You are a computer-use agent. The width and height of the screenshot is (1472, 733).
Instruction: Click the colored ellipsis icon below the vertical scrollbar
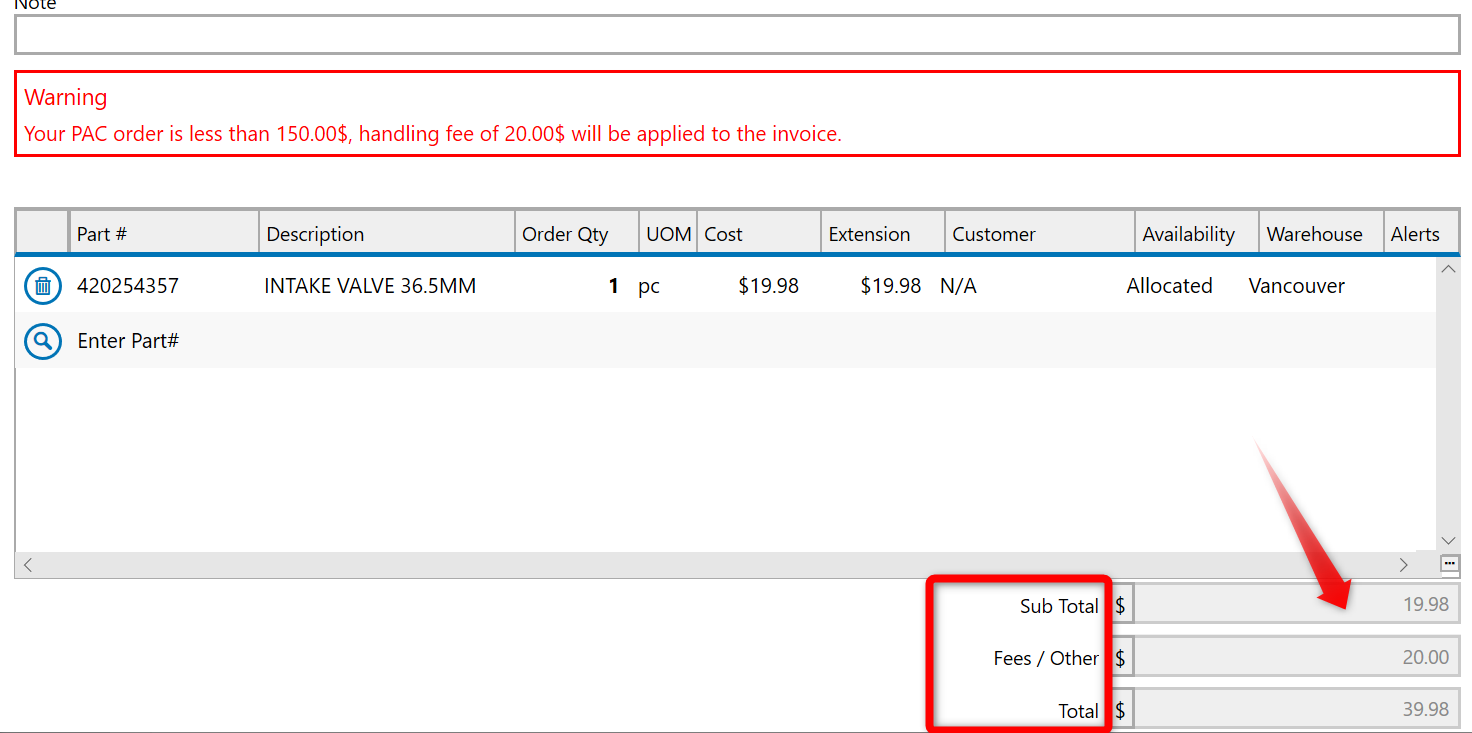[x=1449, y=563]
